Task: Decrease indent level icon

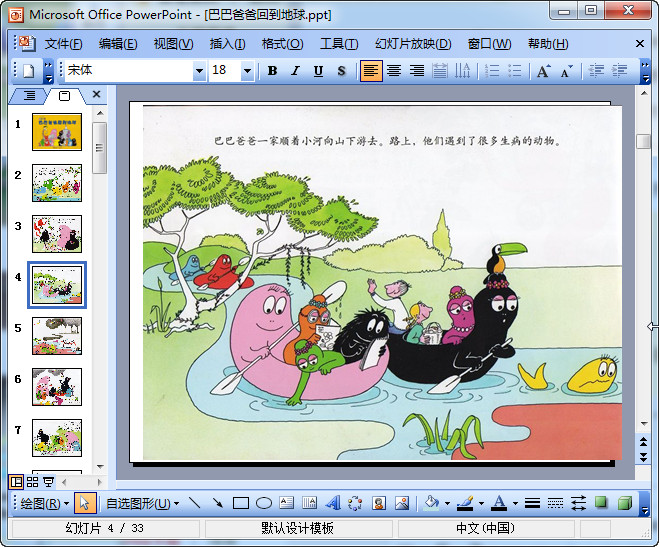Action: 596,71
